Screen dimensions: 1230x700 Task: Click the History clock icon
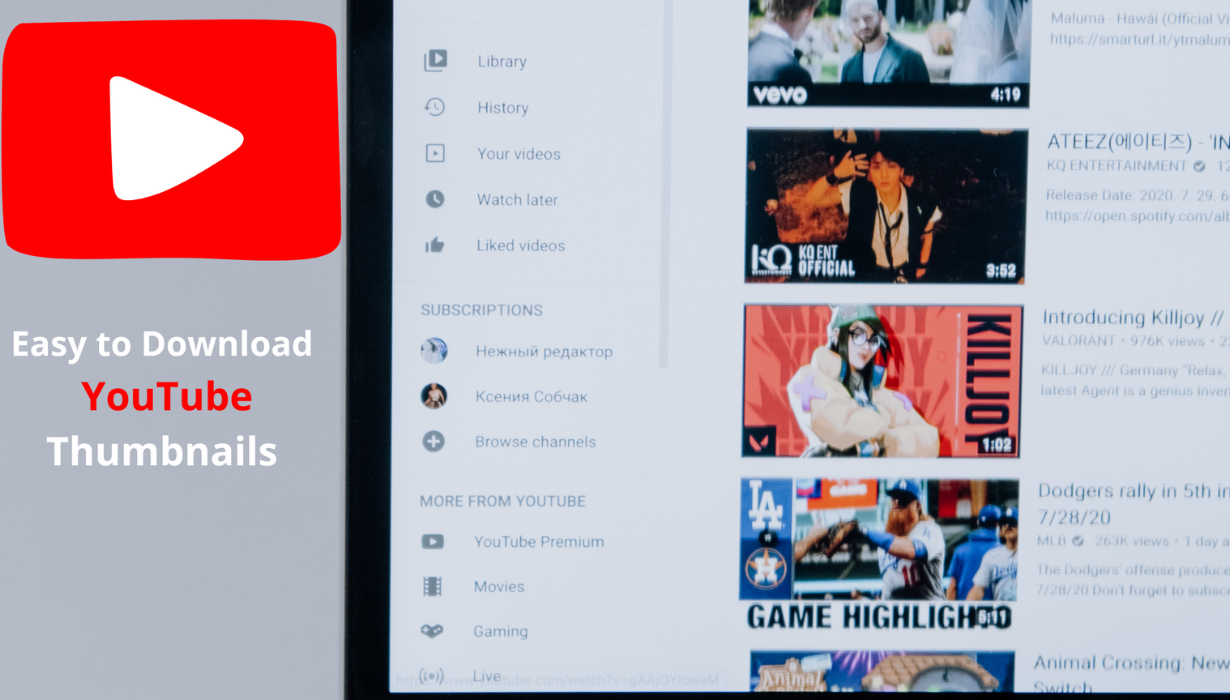tap(435, 107)
